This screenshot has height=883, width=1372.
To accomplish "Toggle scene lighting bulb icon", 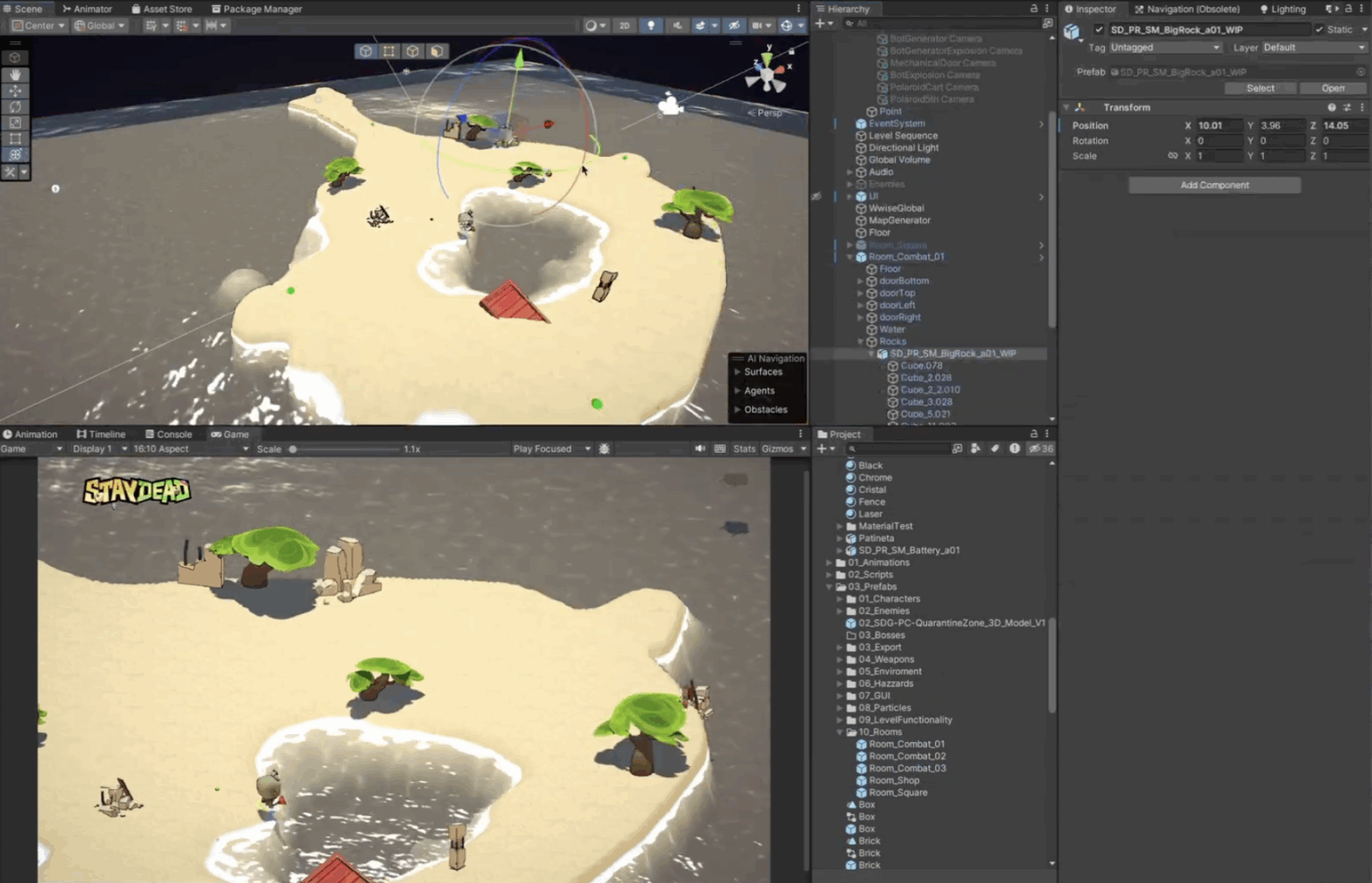I will pos(651,26).
